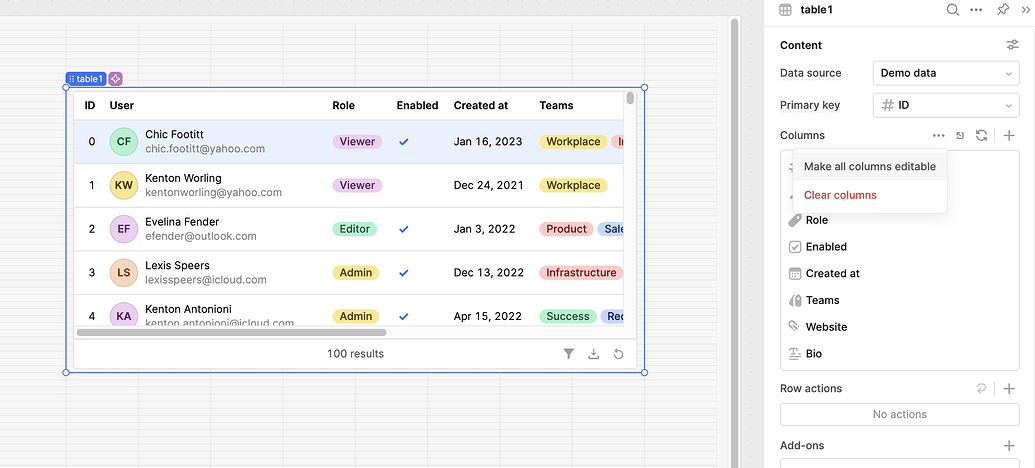
Task: Click the Editor role tag
Action: pyautogui.click(x=354, y=229)
